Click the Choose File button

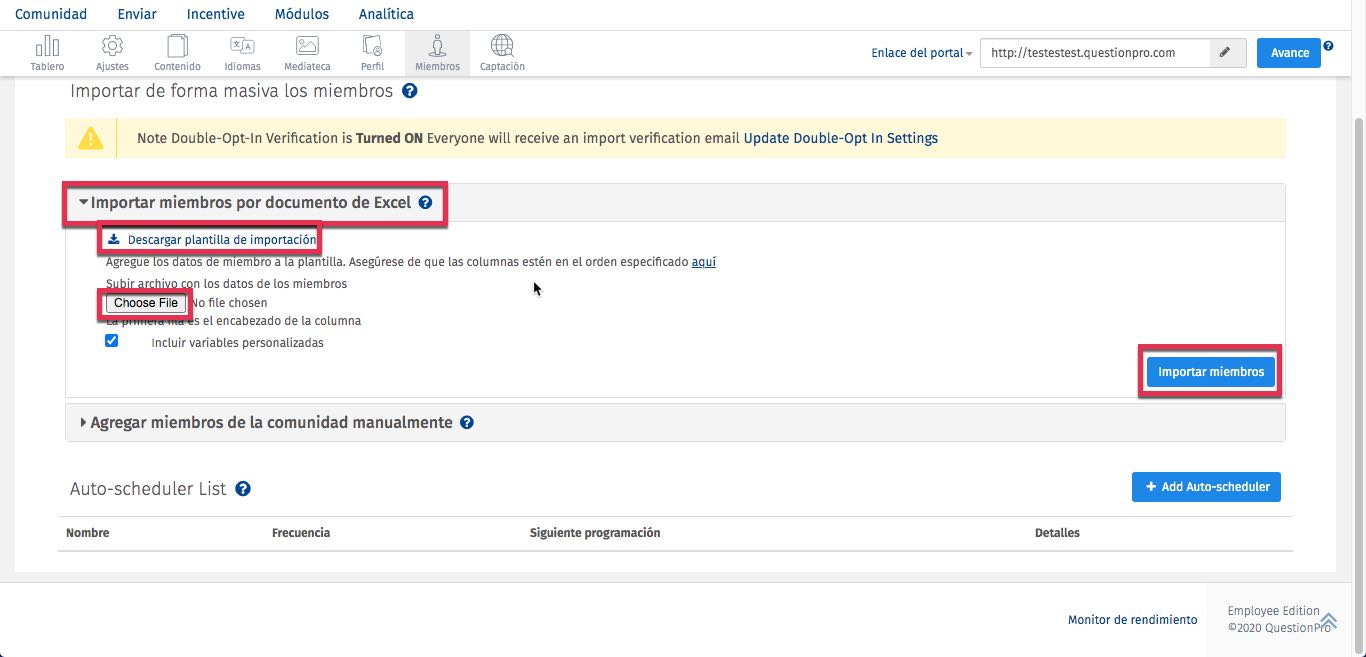(146, 303)
